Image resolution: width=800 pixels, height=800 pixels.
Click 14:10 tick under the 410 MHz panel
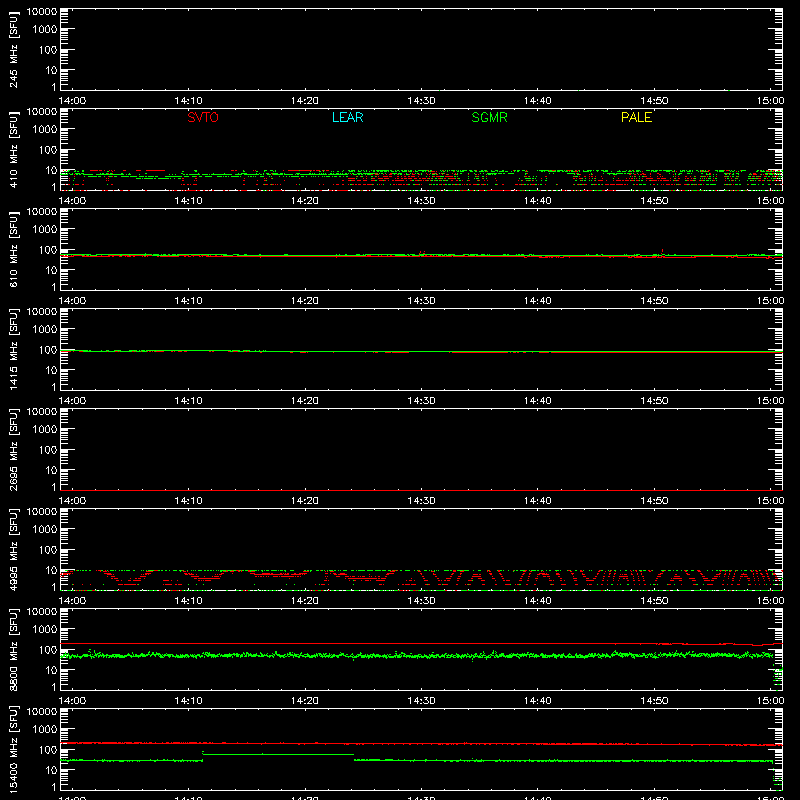[189, 201]
